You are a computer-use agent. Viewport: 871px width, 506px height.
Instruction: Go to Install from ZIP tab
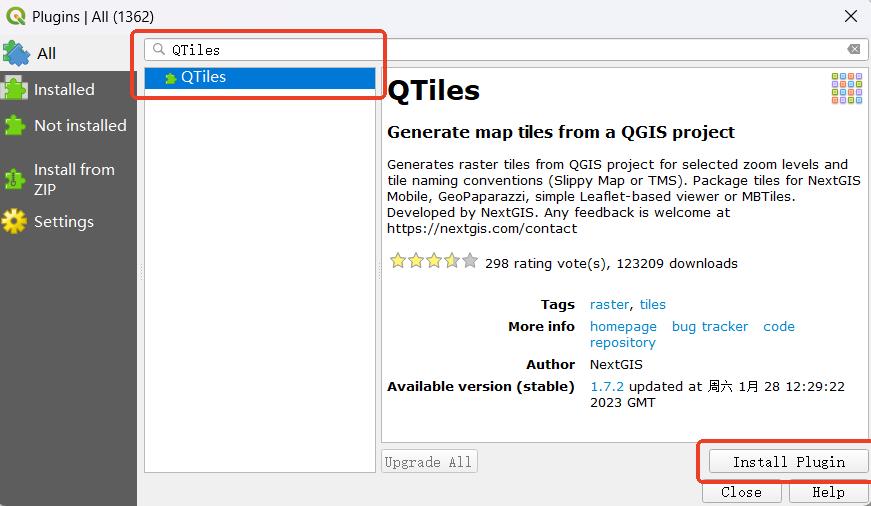point(68,179)
